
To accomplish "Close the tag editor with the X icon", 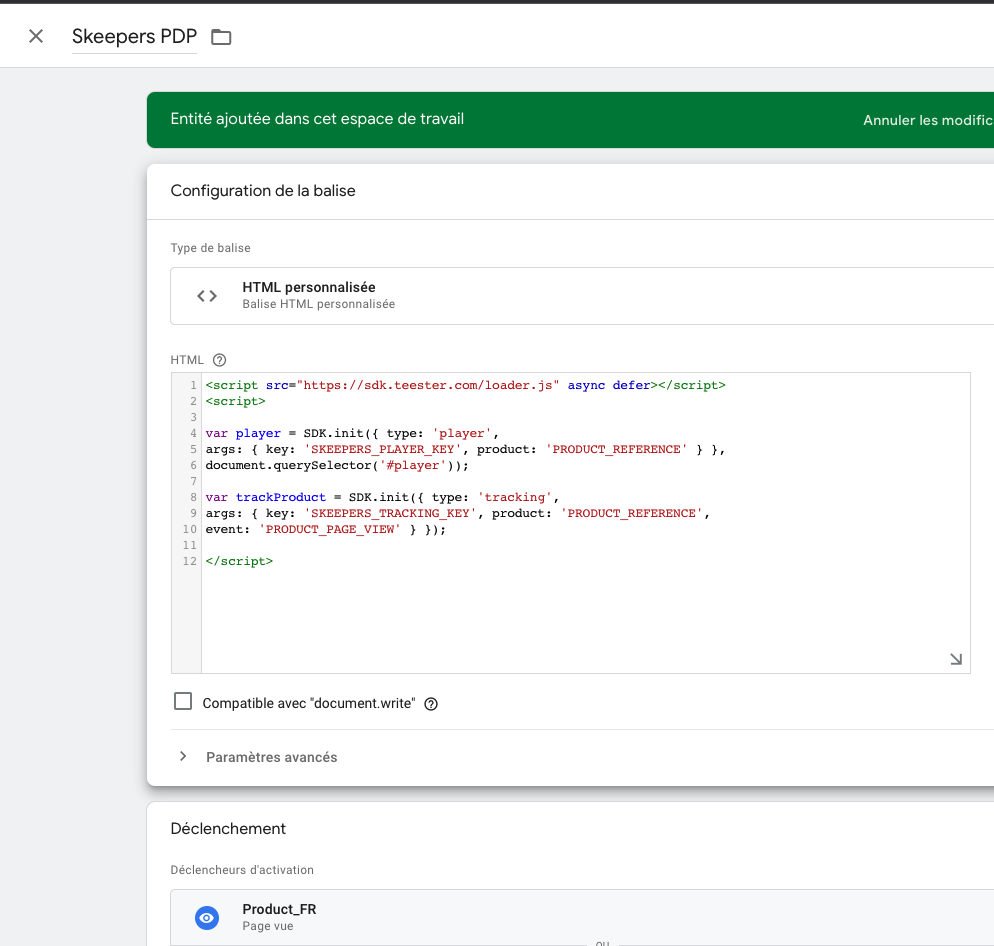I will [36, 37].
